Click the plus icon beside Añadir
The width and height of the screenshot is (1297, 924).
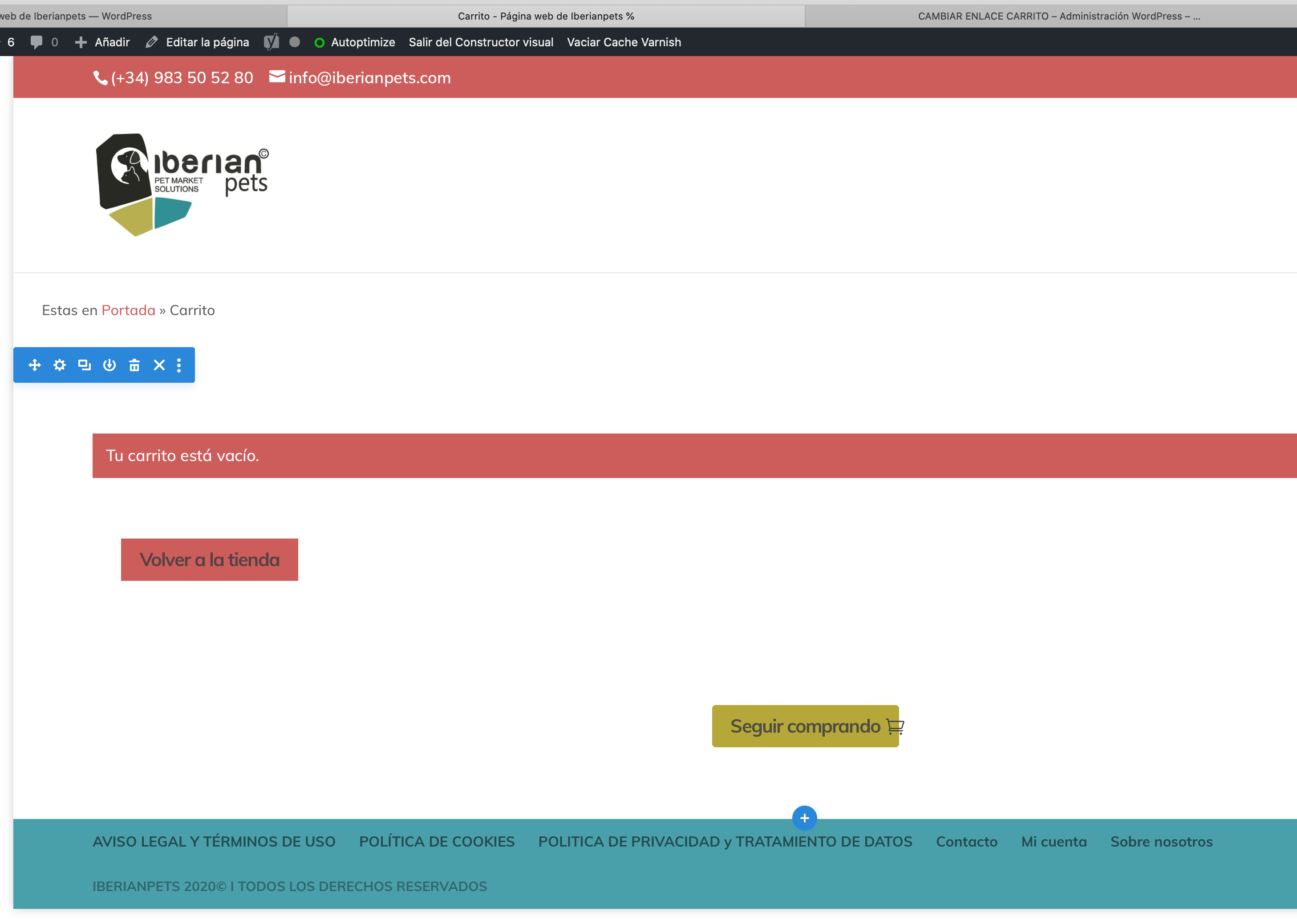tap(81, 42)
